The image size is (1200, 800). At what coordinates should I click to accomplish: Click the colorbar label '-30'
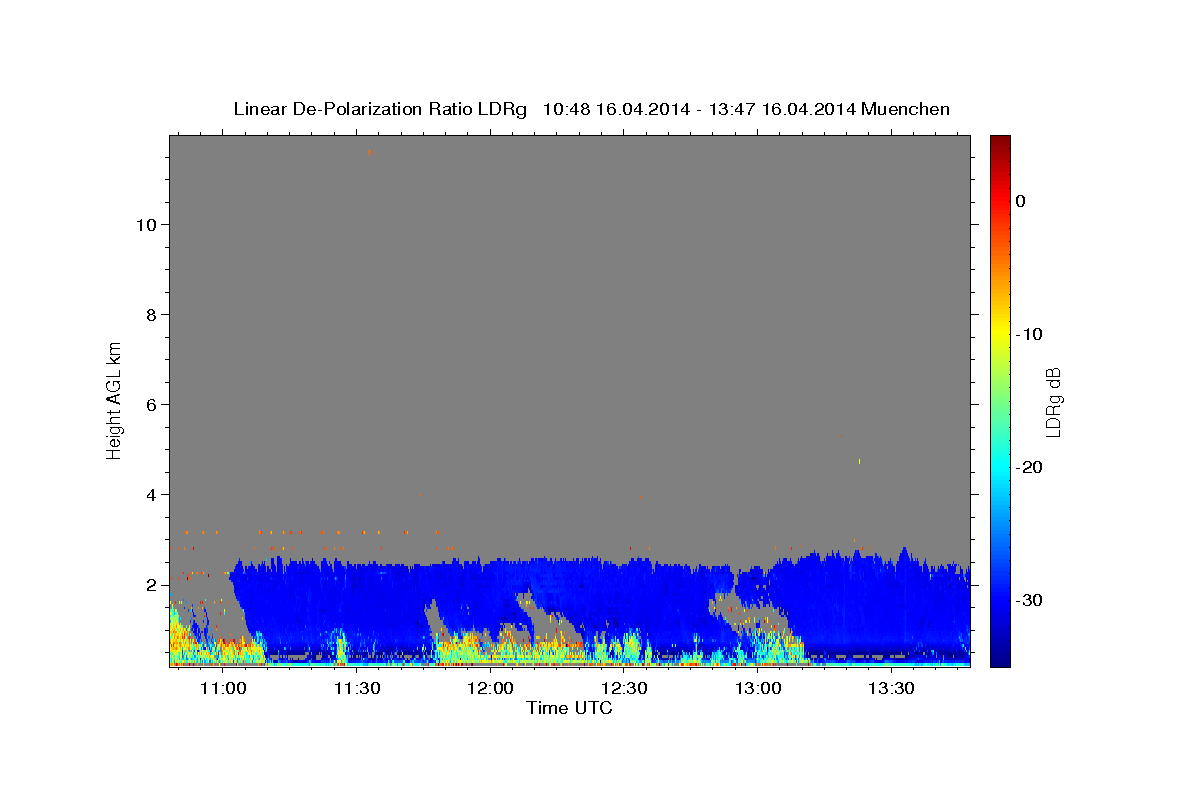1030,600
